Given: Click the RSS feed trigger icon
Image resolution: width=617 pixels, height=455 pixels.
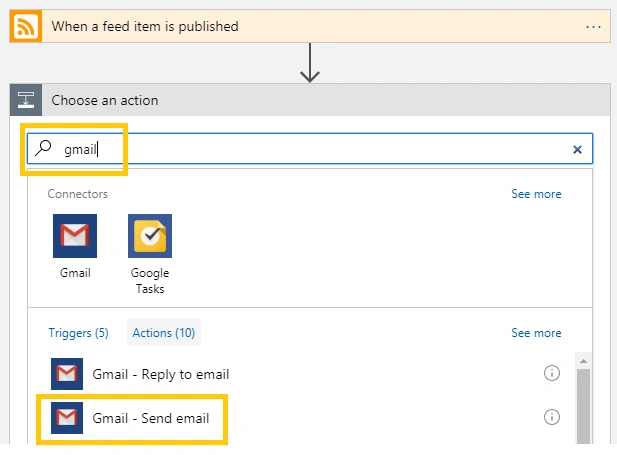Looking at the screenshot, I should (26, 26).
